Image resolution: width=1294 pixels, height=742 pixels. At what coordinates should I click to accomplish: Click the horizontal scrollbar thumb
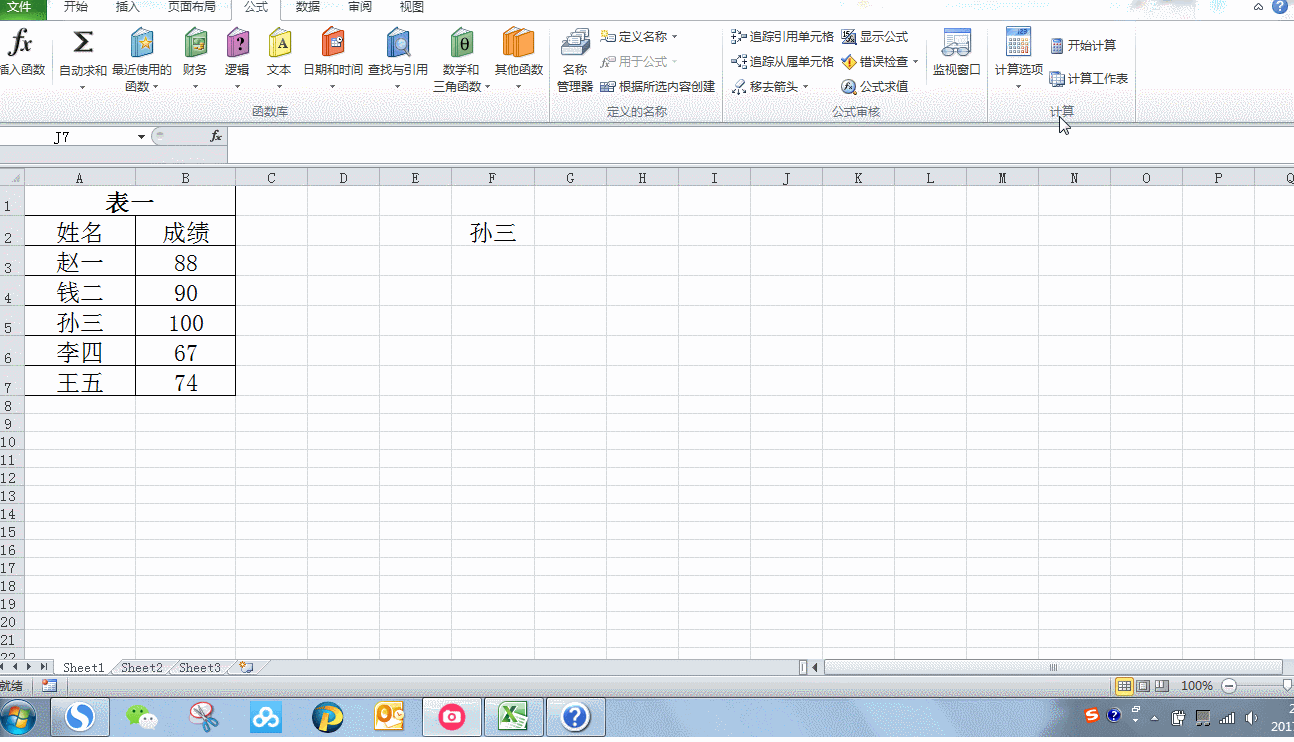1052,667
